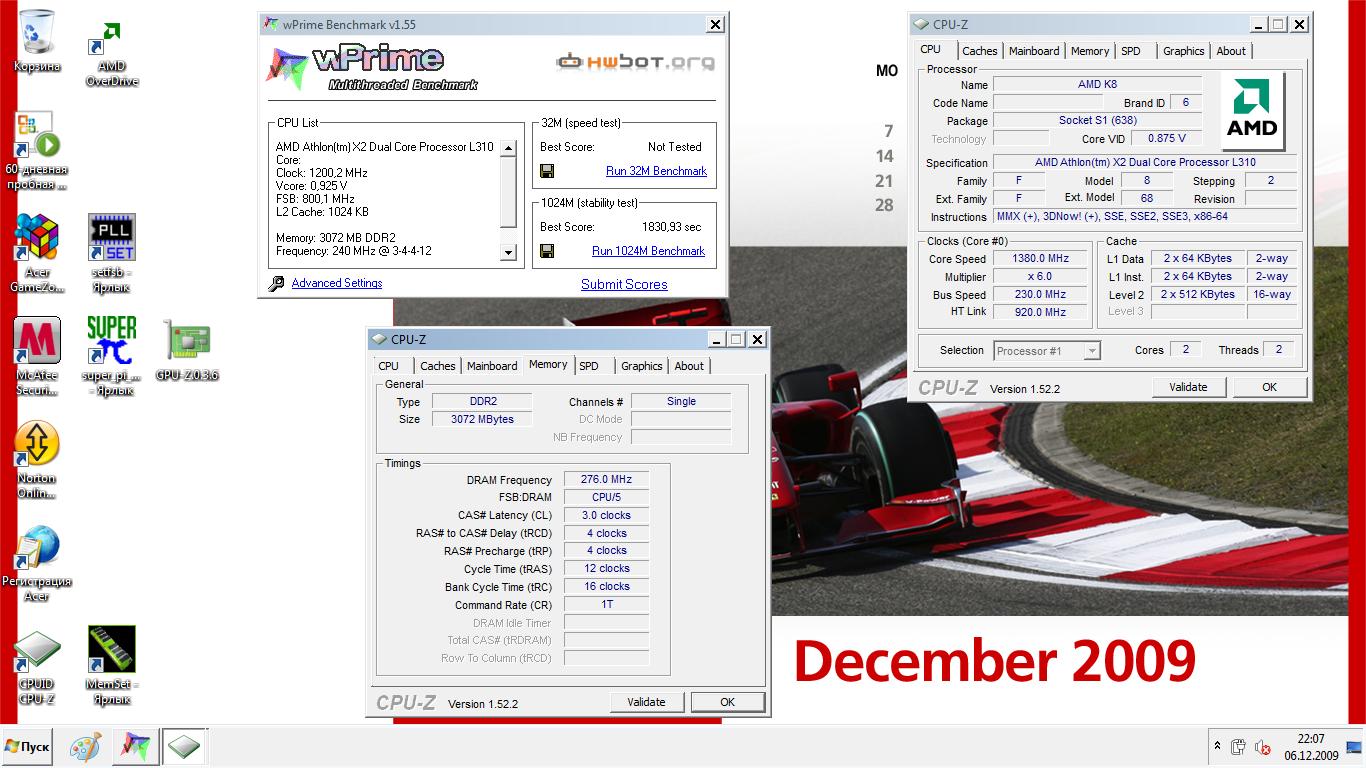Run the 1024M Benchmark link

click(648, 251)
